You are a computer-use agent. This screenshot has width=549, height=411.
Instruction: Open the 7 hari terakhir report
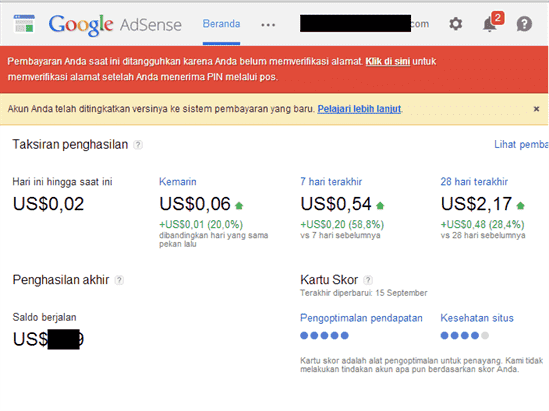click(x=331, y=182)
